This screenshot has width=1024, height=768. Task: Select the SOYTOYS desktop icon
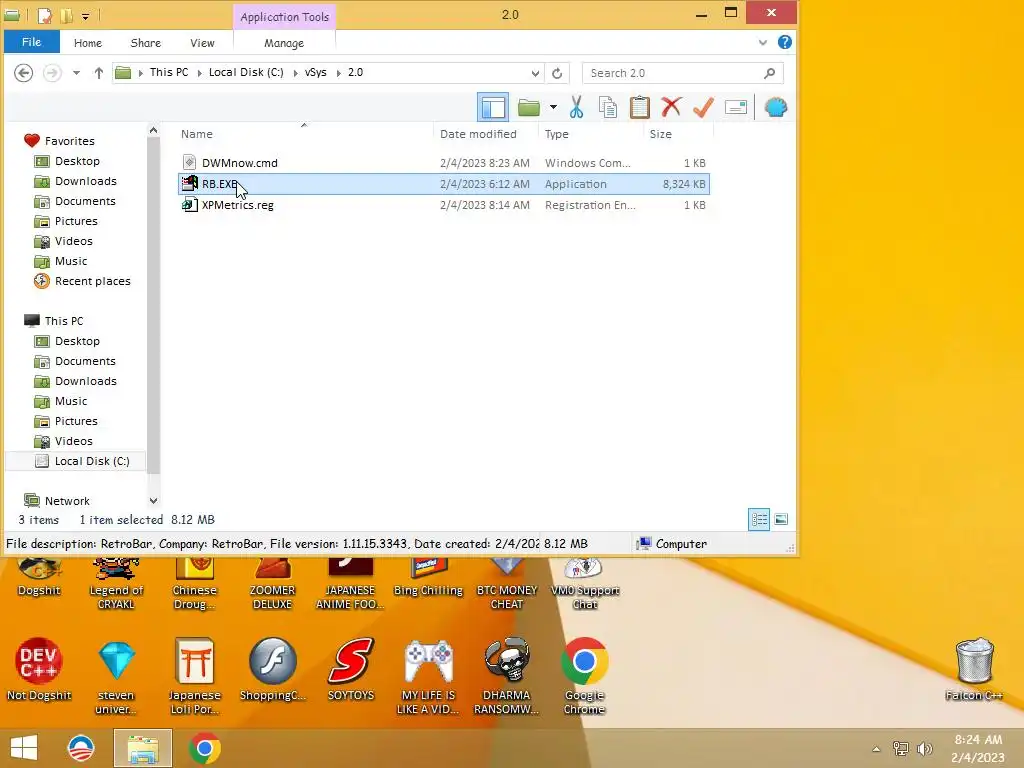(351, 669)
